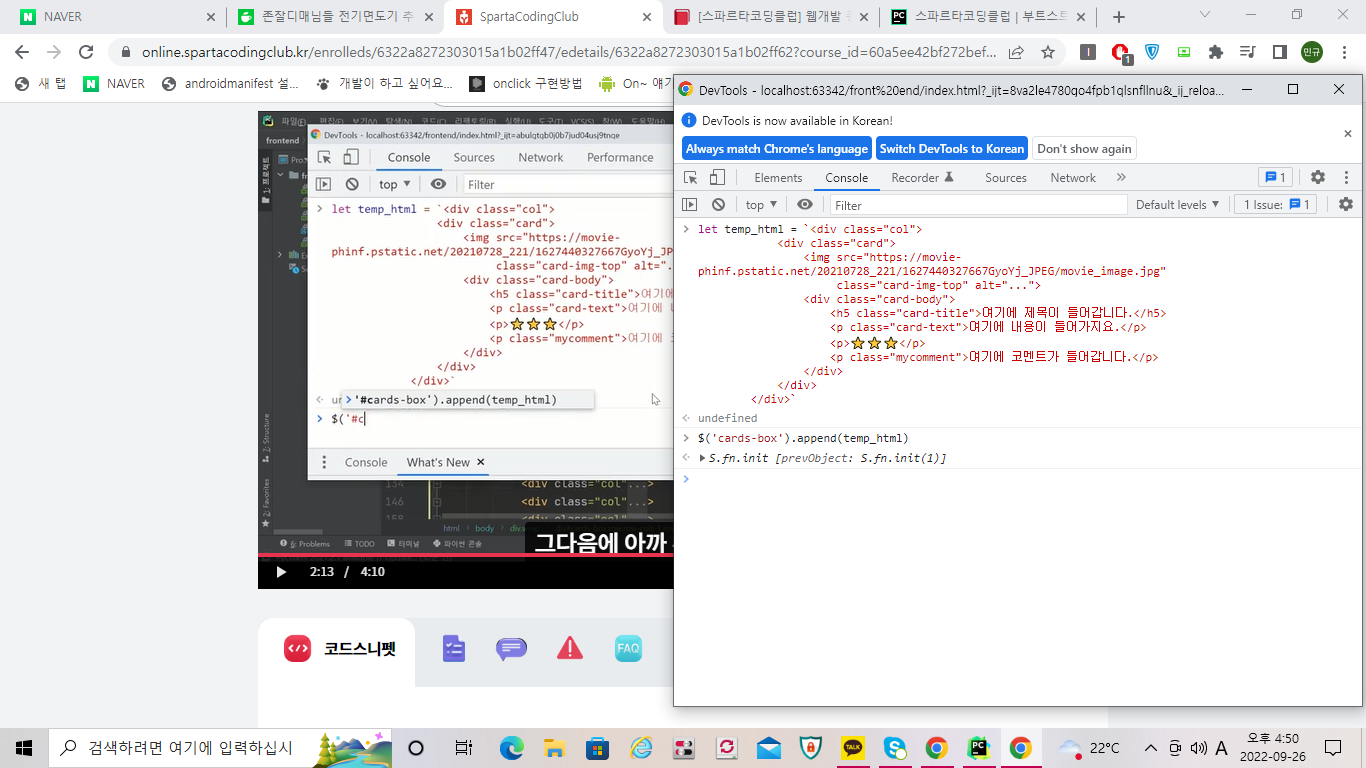Image resolution: width=1366 pixels, height=768 pixels.
Task: Open tab search dropdown in Chrome
Action: click(1204, 16)
